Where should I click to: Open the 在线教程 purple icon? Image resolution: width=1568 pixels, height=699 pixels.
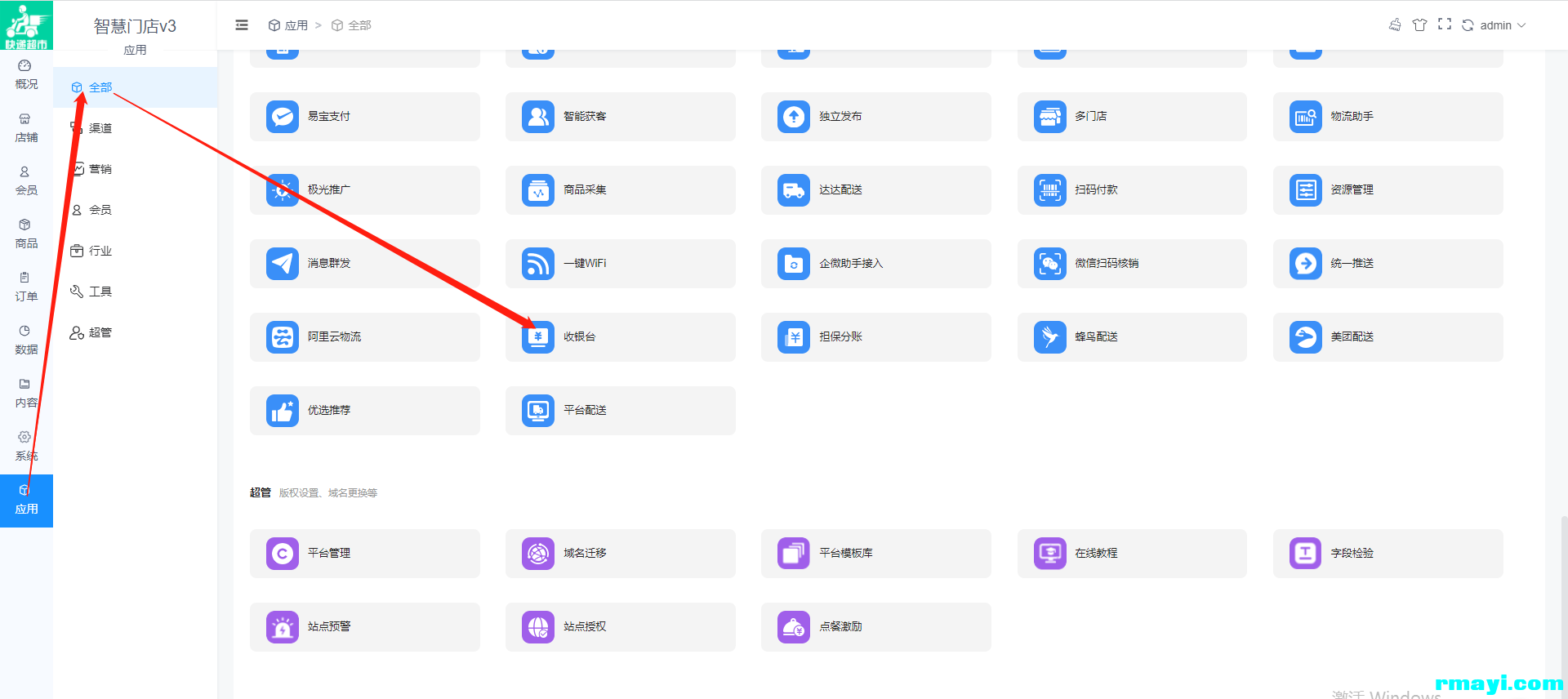[1050, 554]
